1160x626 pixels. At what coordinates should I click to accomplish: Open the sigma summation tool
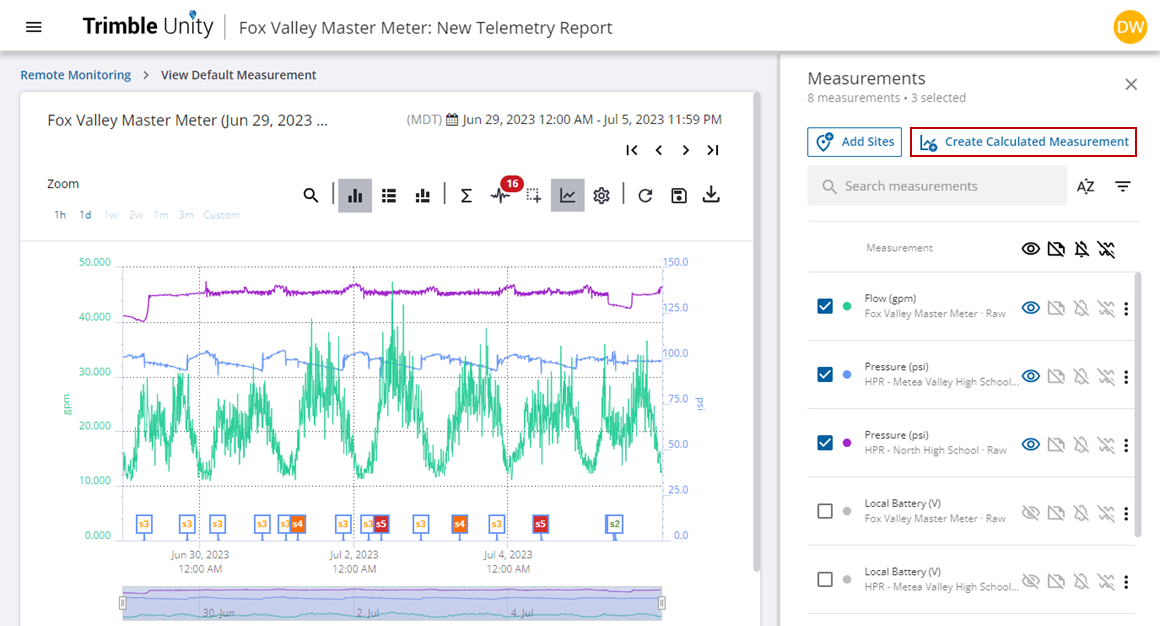click(466, 195)
